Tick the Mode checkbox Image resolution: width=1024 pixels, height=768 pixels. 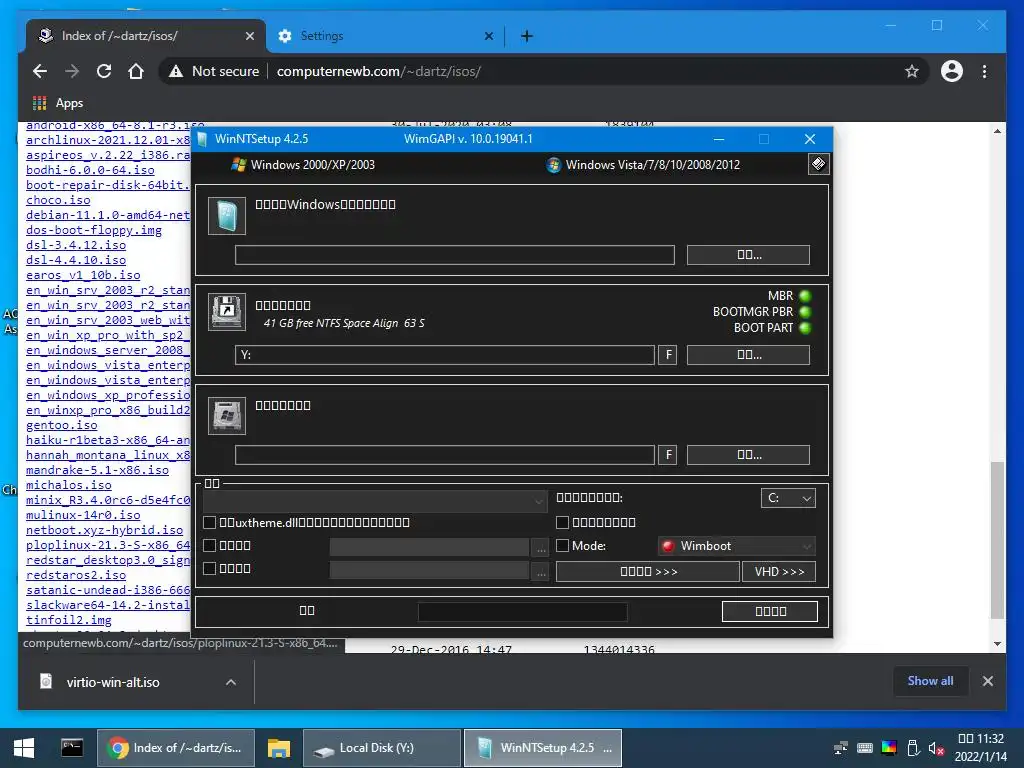(x=562, y=545)
